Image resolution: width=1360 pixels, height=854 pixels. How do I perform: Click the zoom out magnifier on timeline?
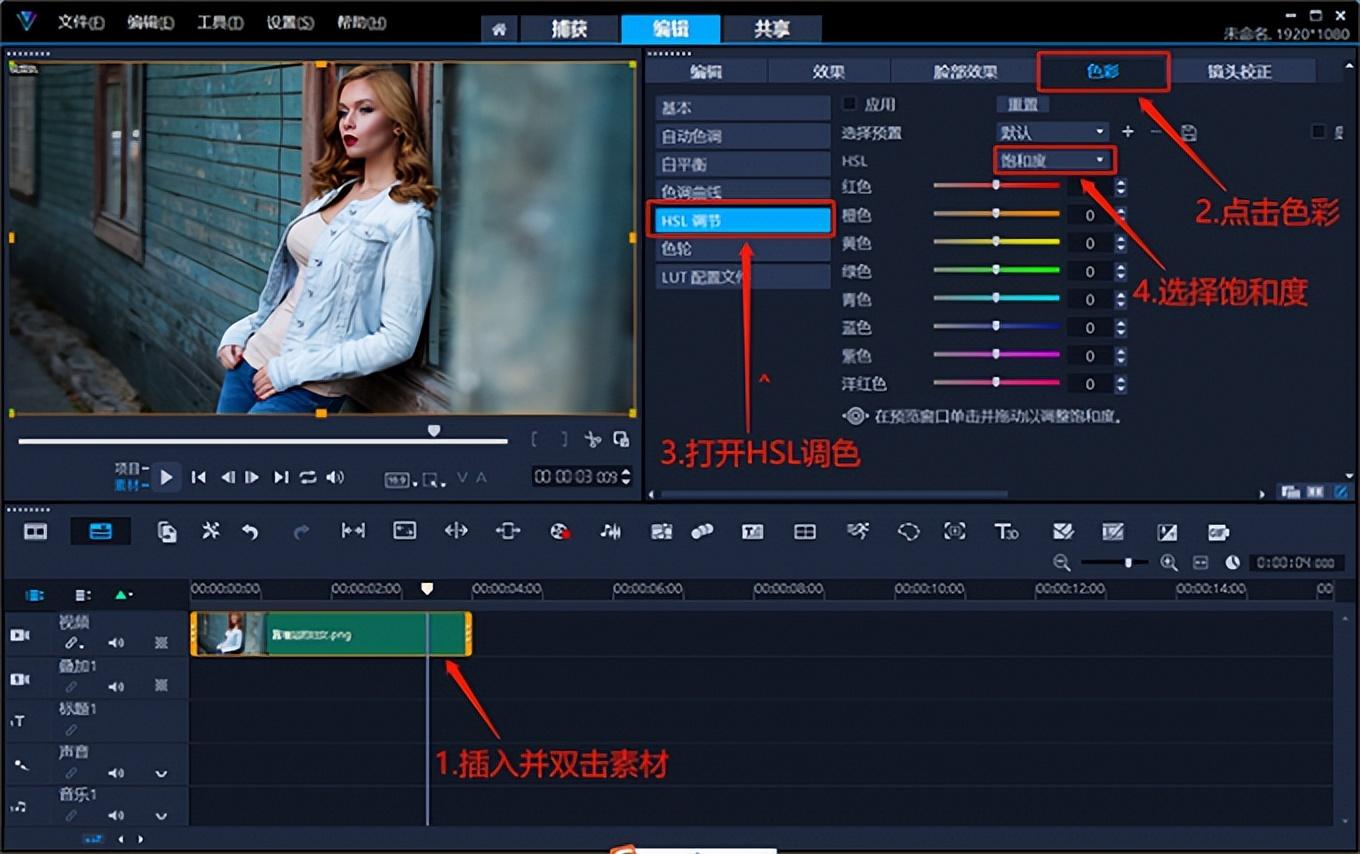pyautogui.click(x=1062, y=563)
